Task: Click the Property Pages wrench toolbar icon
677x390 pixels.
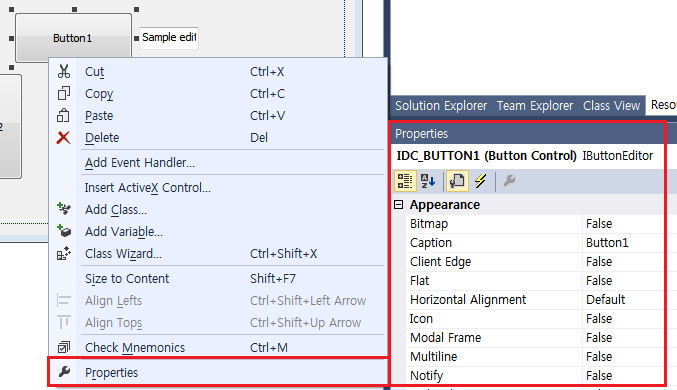Action: pyautogui.click(x=509, y=180)
